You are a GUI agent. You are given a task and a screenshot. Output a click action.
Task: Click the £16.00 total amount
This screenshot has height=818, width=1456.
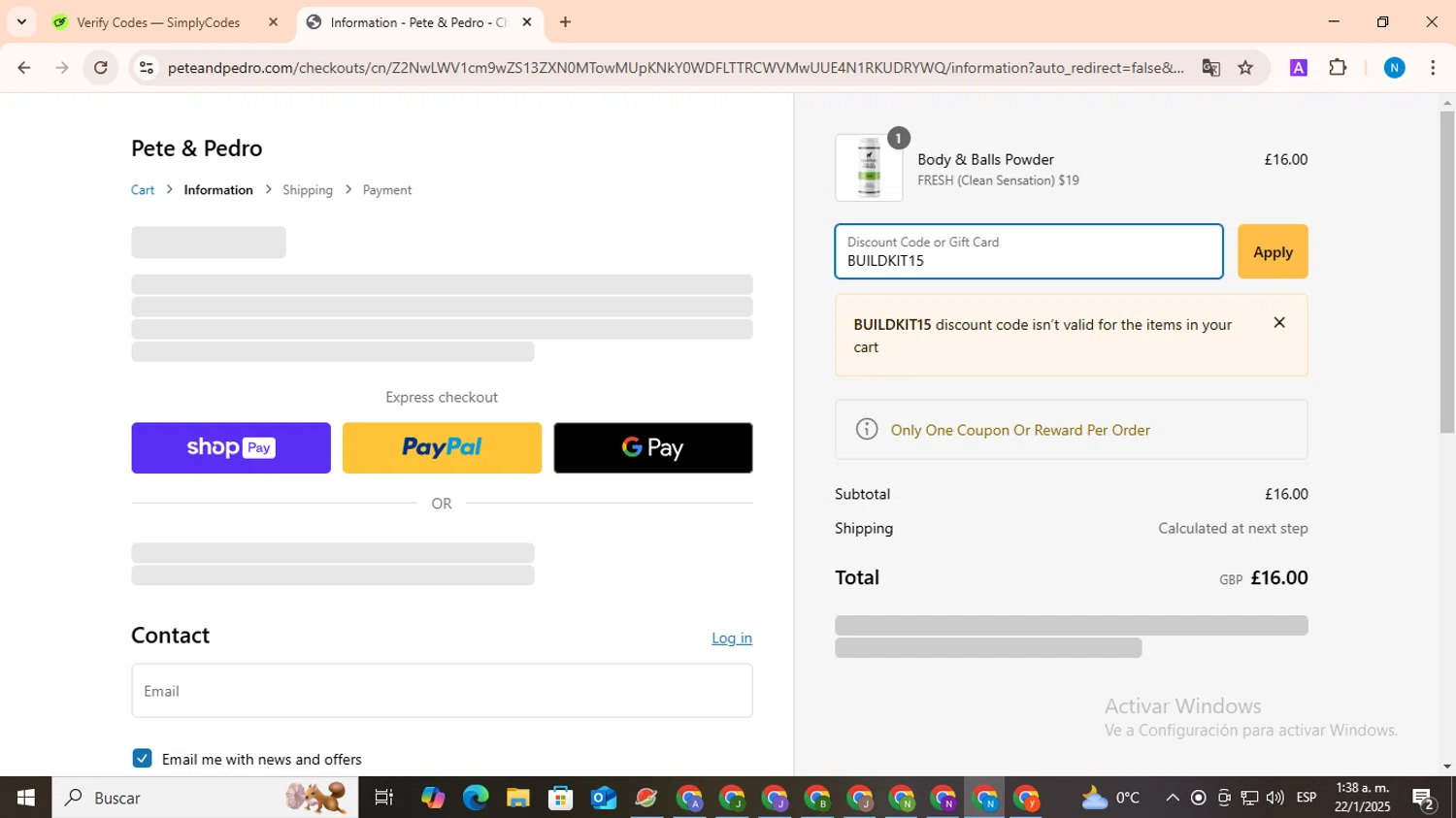click(x=1279, y=578)
